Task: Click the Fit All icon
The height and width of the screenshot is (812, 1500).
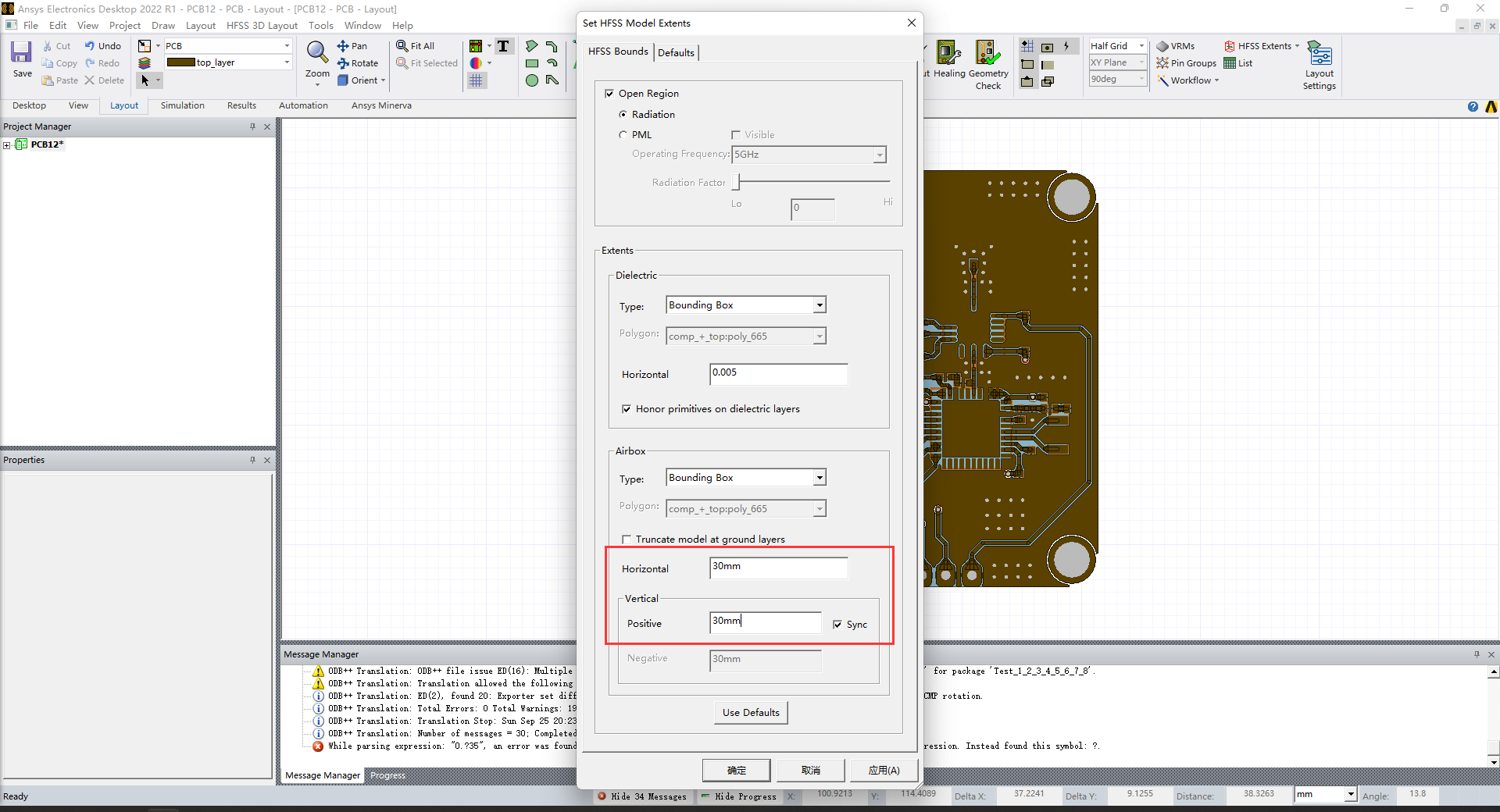Action: [402, 46]
